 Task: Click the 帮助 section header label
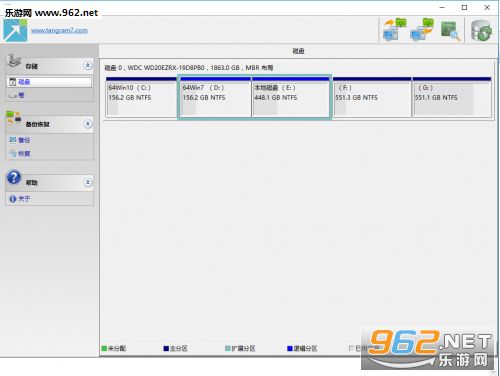(x=32, y=183)
